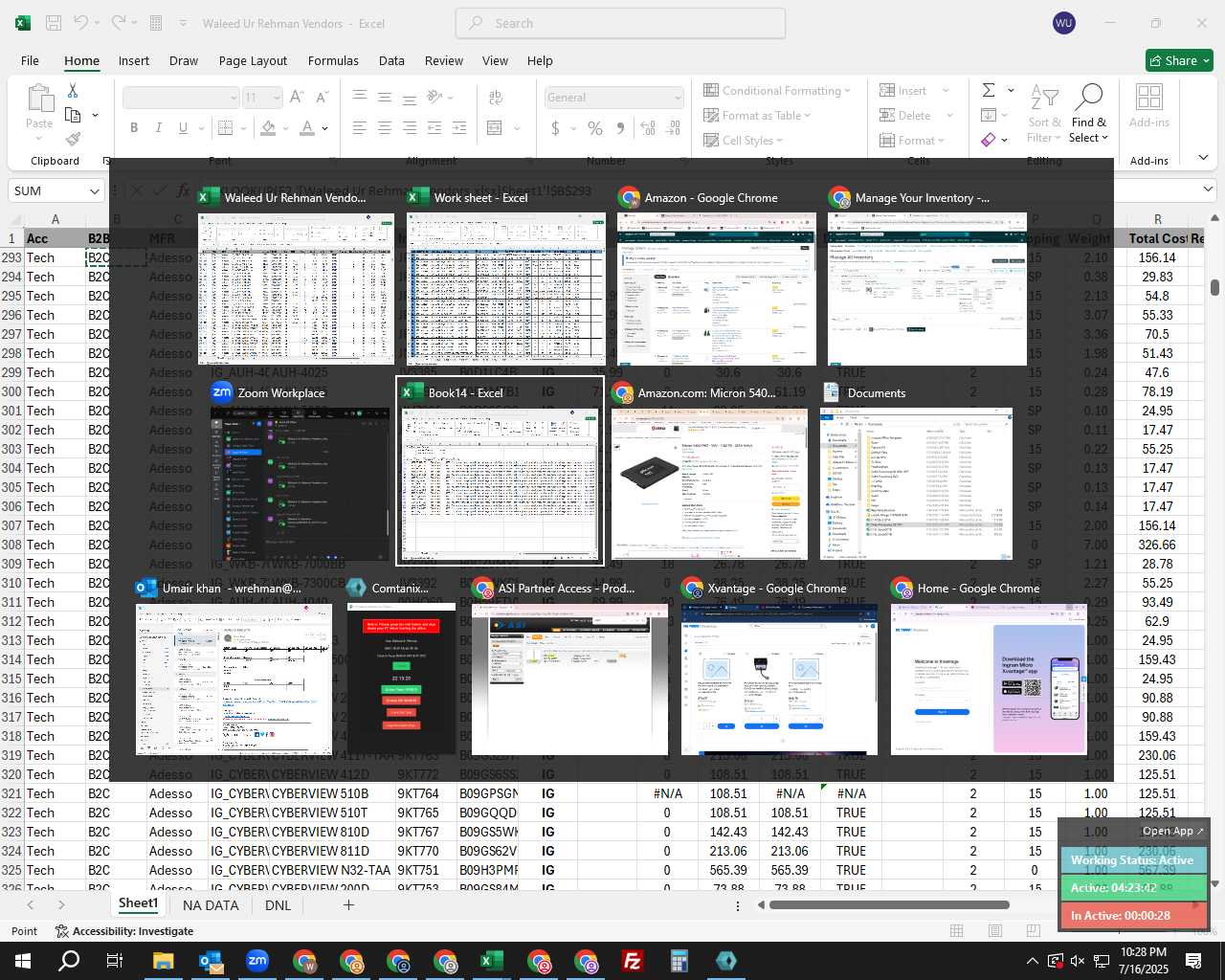This screenshot has height=980, width=1225.
Task: Click the Clear eraser icon
Action: point(989,140)
